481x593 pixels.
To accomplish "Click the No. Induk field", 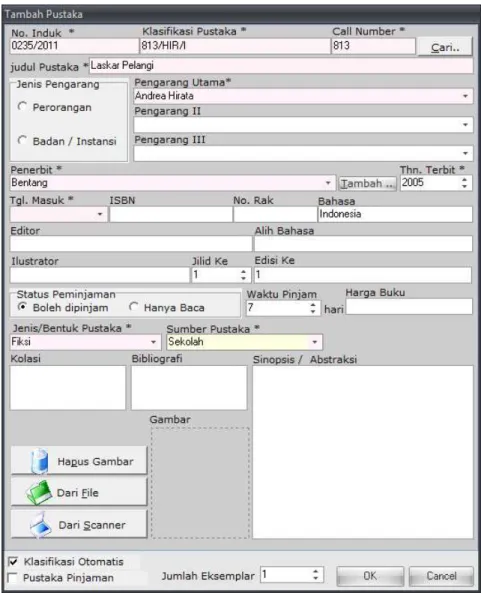I will (x=74, y=46).
